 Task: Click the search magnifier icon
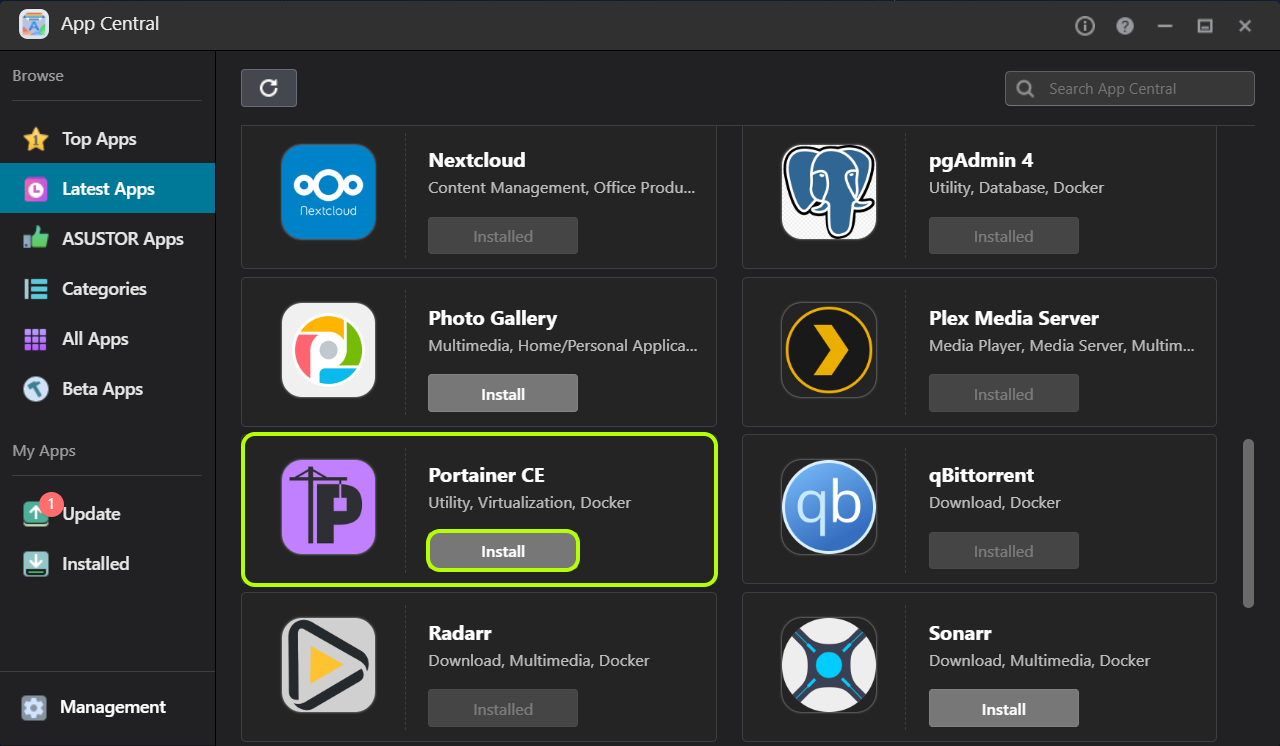[1025, 89]
